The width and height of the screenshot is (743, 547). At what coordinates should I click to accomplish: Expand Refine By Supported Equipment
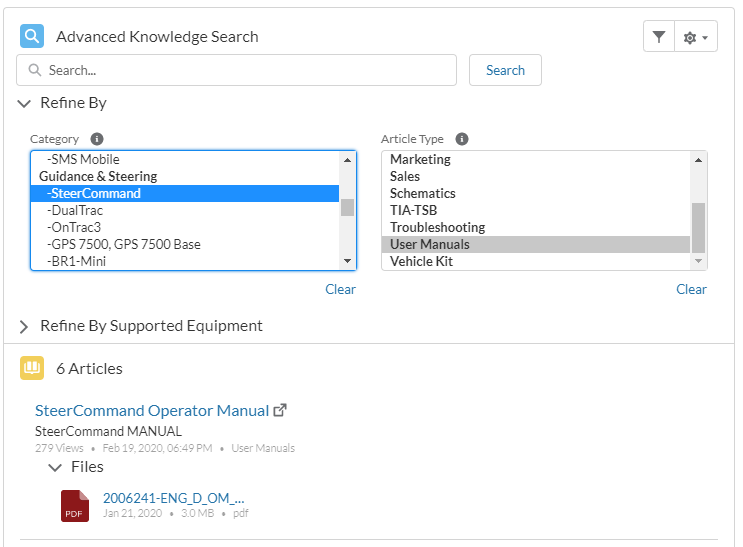point(24,327)
